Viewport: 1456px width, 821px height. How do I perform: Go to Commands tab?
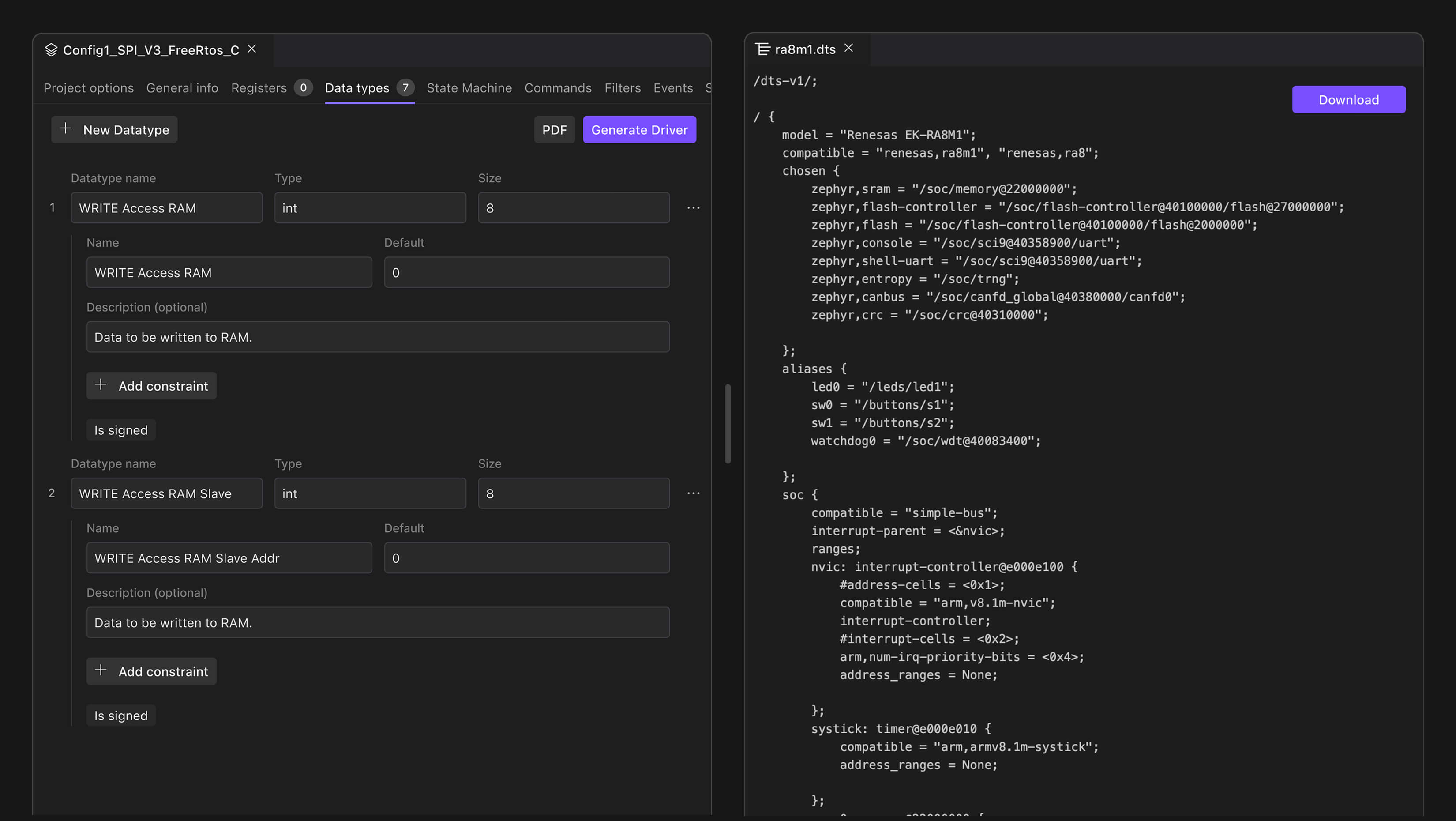click(x=557, y=88)
